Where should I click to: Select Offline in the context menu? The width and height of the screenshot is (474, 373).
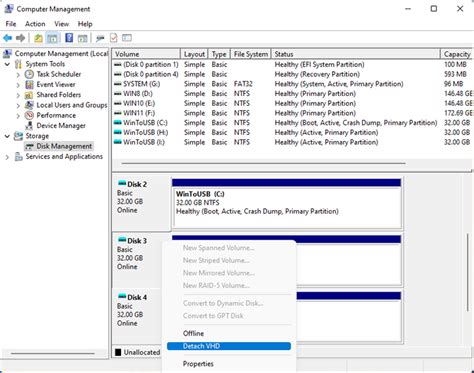(x=193, y=333)
